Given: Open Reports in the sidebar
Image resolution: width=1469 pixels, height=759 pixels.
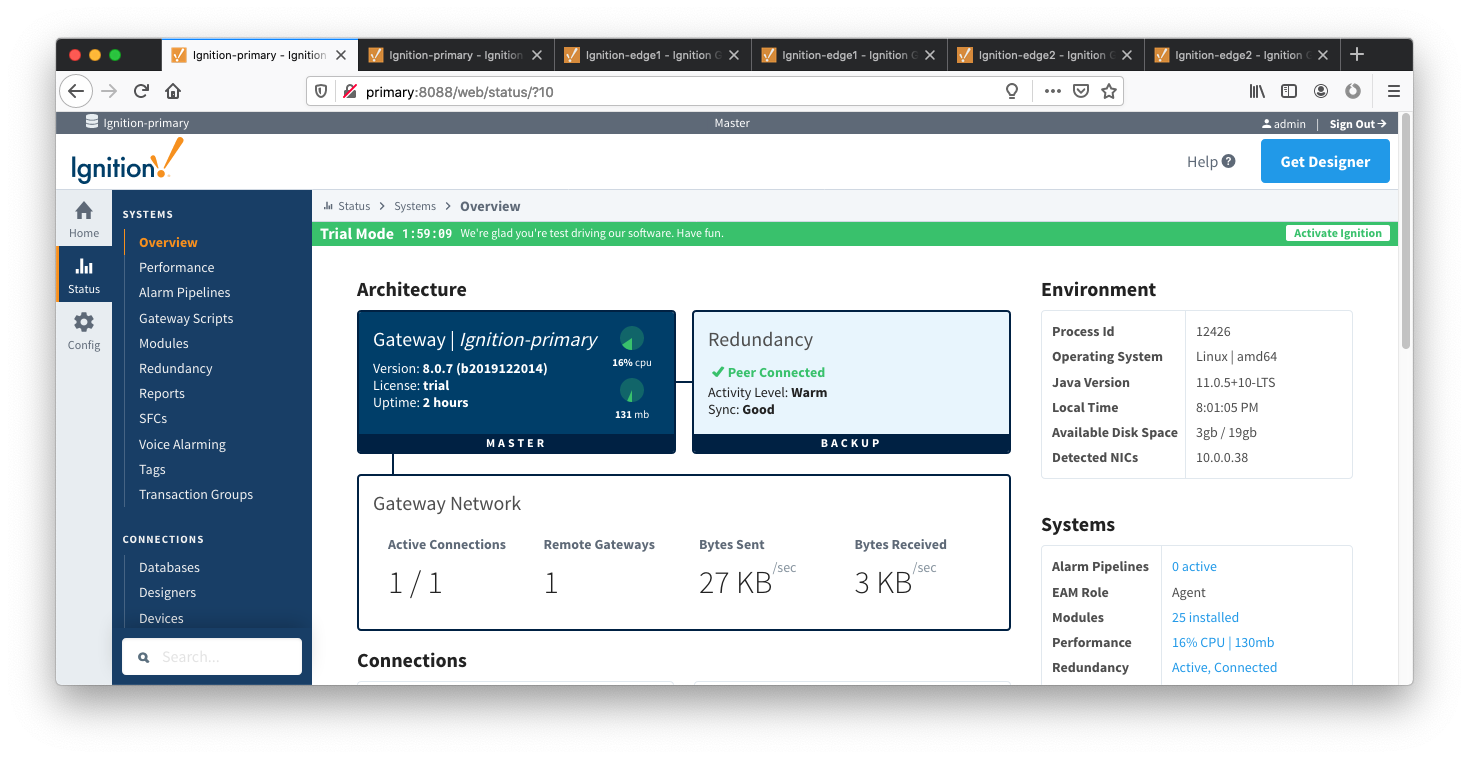Looking at the screenshot, I should click(162, 393).
